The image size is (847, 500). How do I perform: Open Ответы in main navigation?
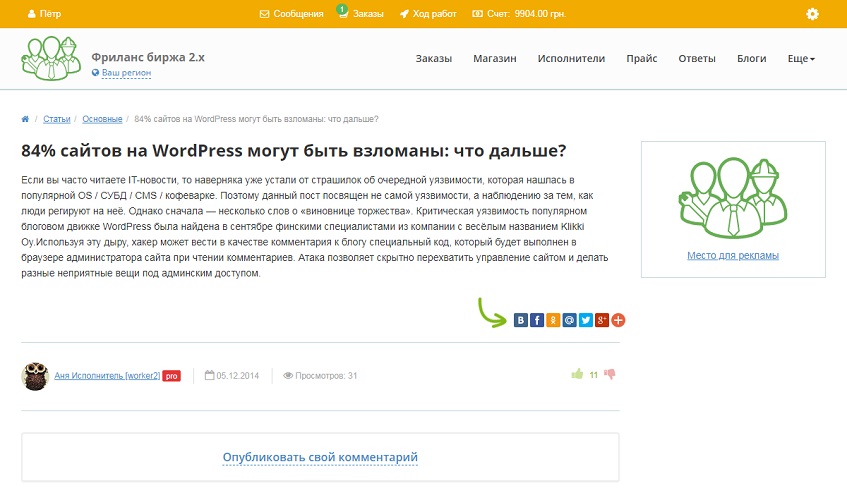coord(697,58)
